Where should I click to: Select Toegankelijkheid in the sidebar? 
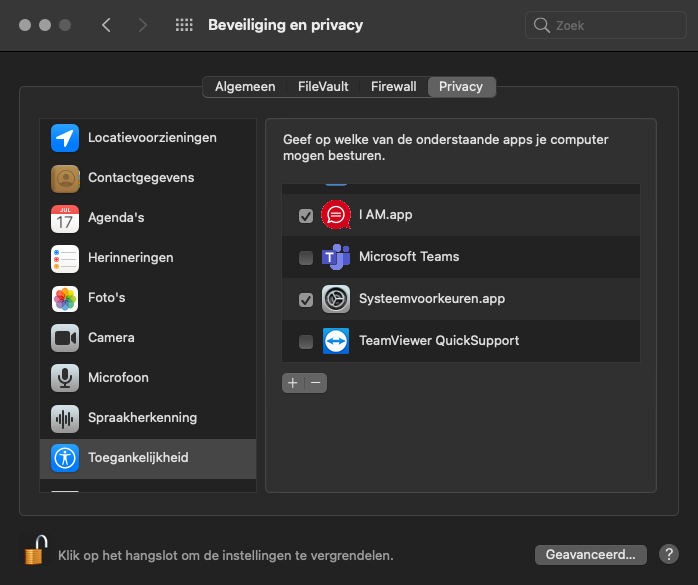[x=148, y=459]
